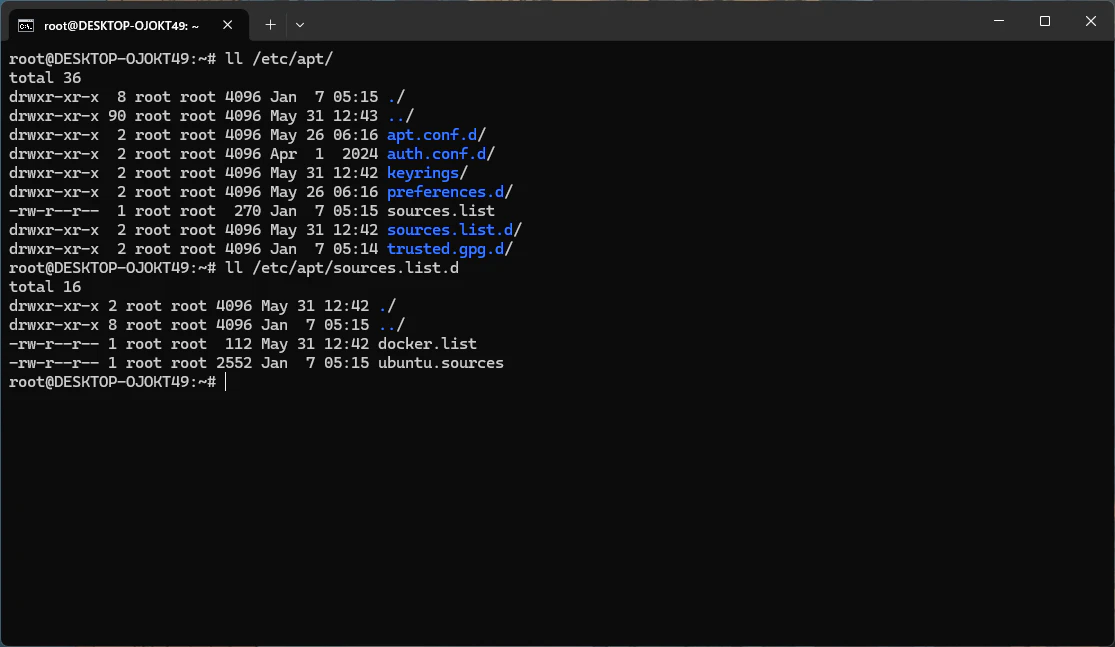Viewport: 1115px width, 647px height.
Task: Click the 'll /etc/apt/sources.list.d' command text
Action: pyautogui.click(x=342, y=268)
